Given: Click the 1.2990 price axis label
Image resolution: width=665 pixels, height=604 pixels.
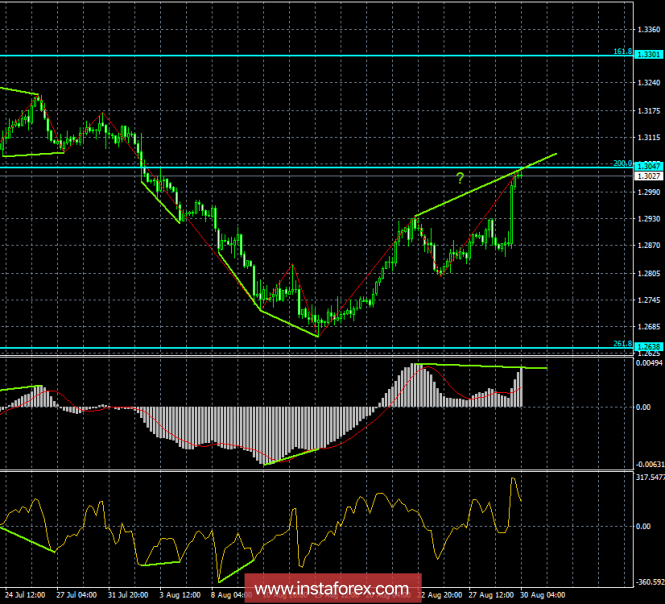Looking at the screenshot, I should point(649,192).
